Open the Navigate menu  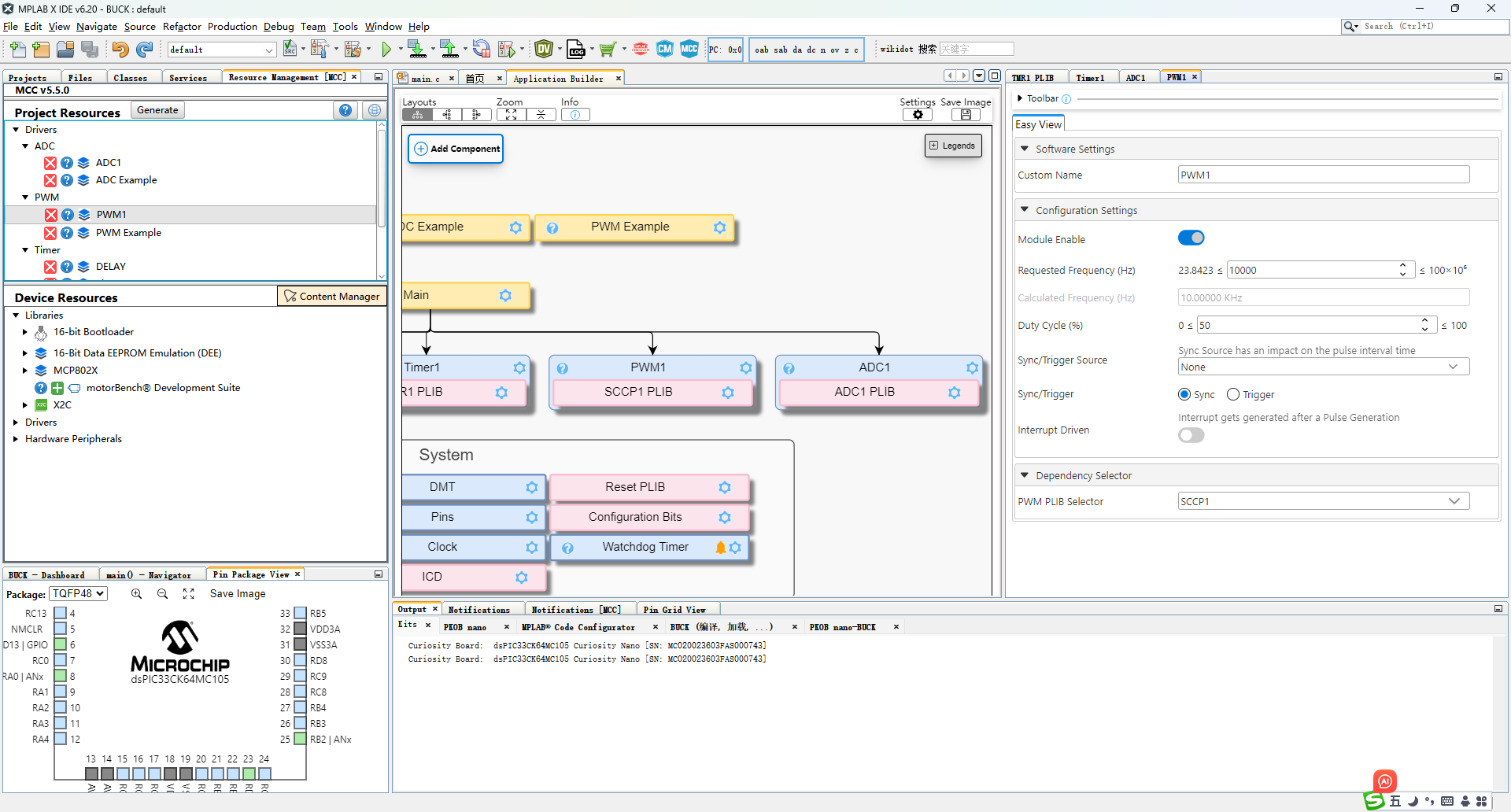coord(96,27)
